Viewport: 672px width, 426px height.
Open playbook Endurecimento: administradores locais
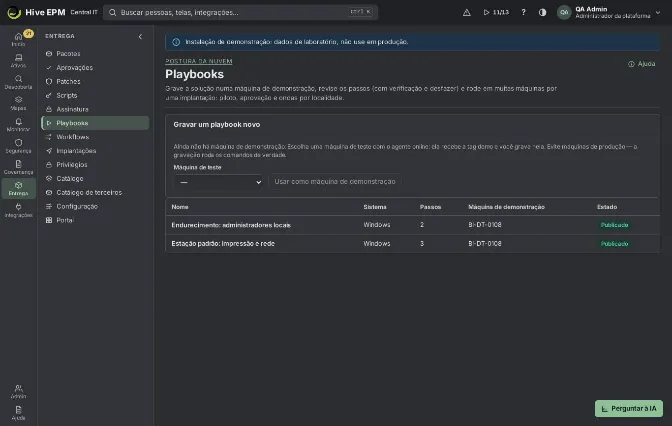click(x=231, y=225)
